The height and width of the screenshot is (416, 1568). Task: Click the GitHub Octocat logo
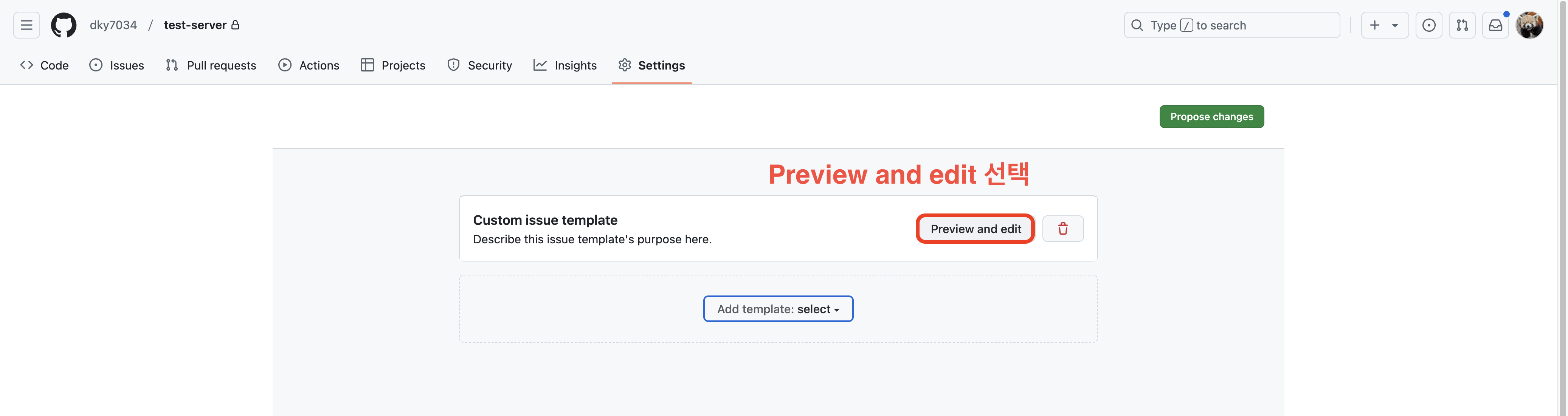63,25
